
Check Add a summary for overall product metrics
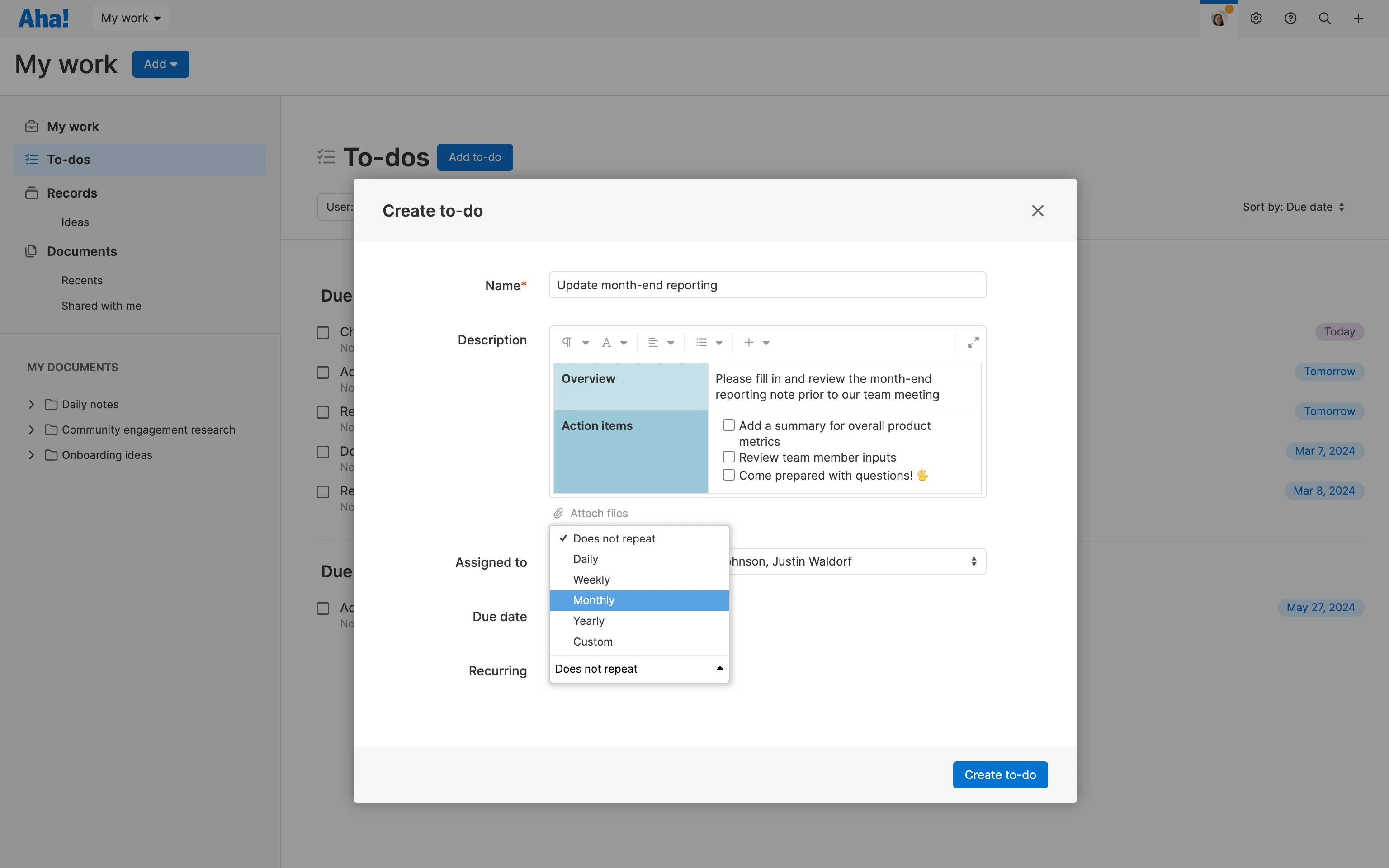click(728, 425)
